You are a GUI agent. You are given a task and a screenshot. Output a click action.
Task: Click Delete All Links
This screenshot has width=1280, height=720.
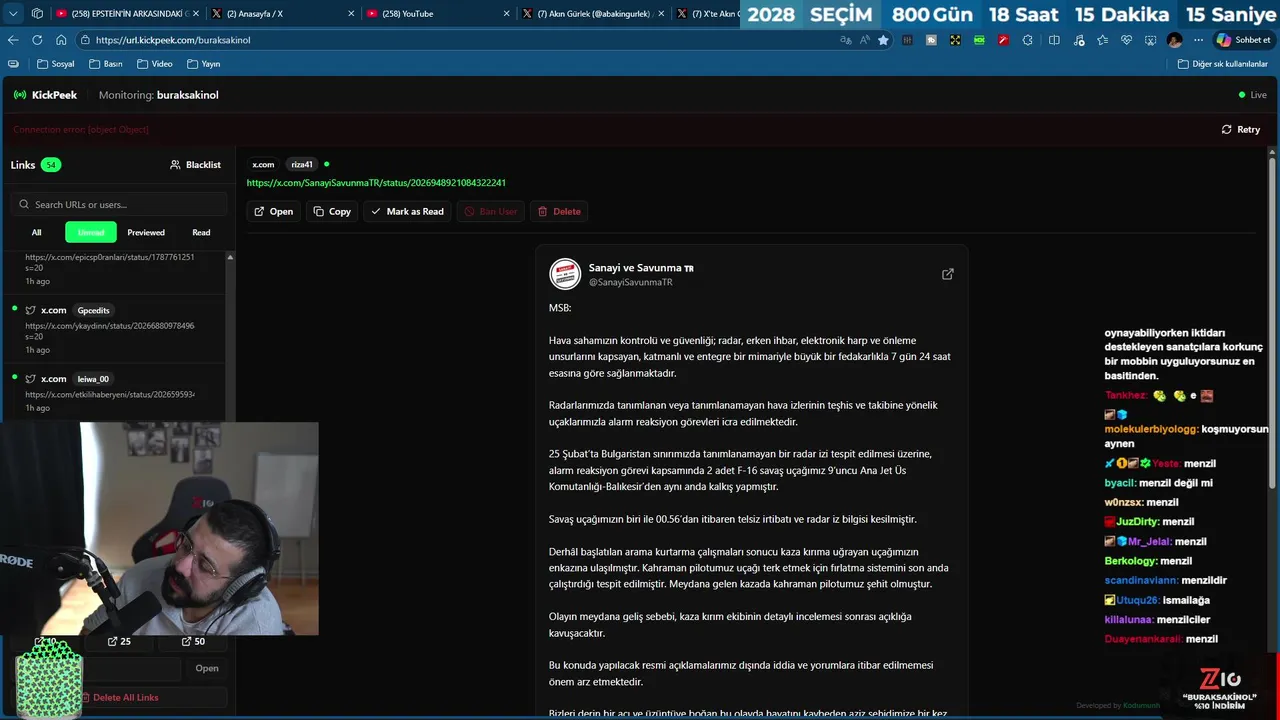pyautogui.click(x=119, y=697)
